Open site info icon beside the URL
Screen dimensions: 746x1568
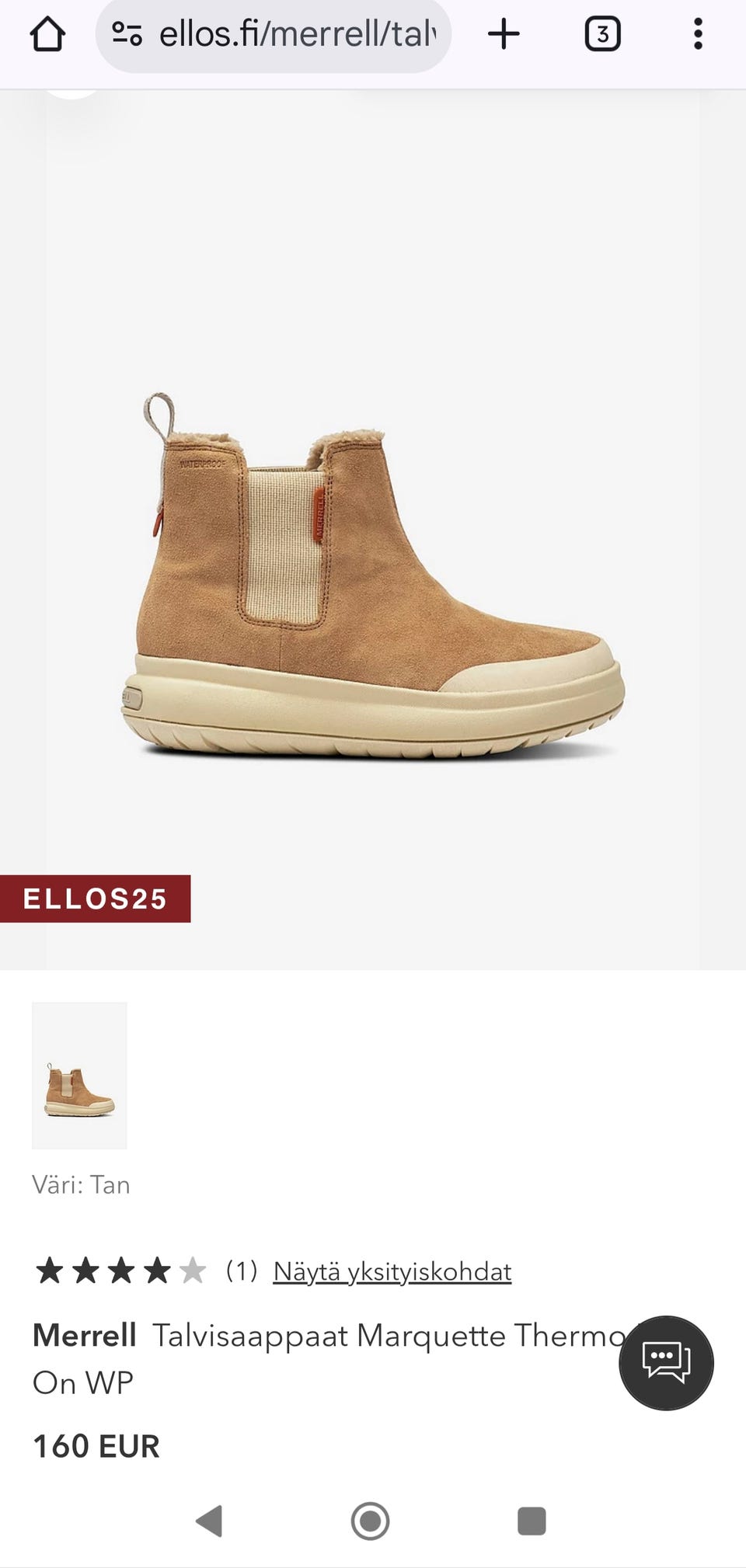(127, 34)
